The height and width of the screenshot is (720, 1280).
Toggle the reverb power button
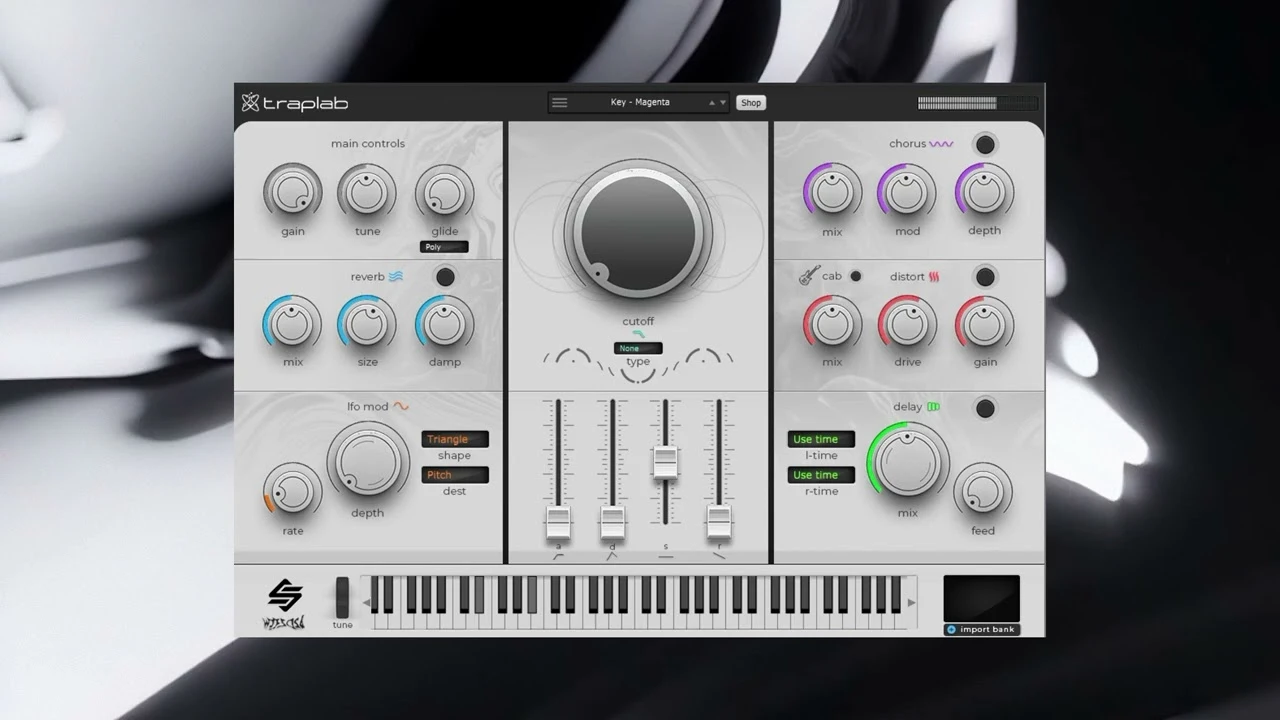coord(445,277)
